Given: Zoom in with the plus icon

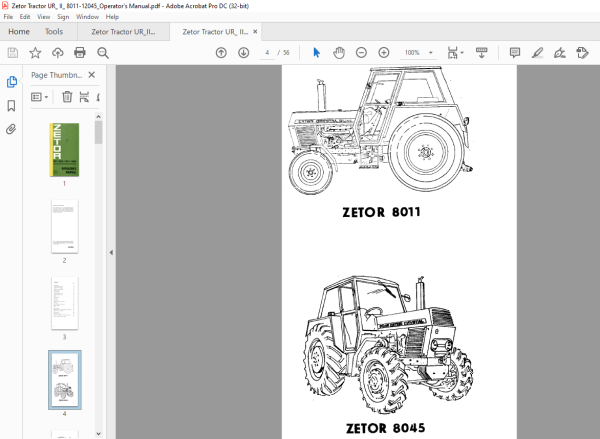Looking at the screenshot, I should click(384, 52).
